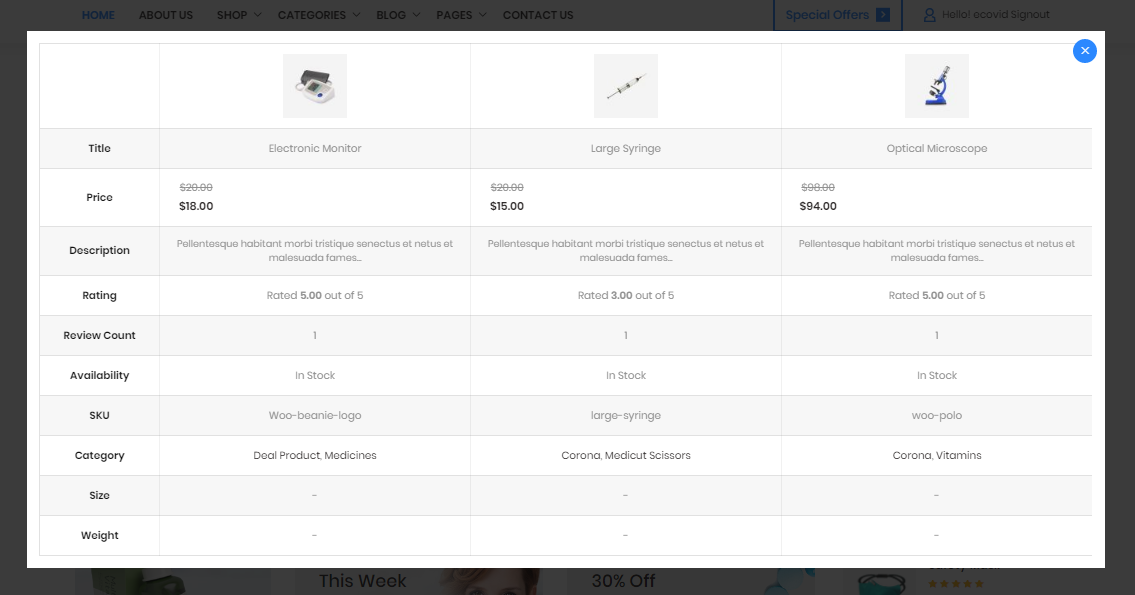Open the Optical Microscope product image

coord(937,86)
